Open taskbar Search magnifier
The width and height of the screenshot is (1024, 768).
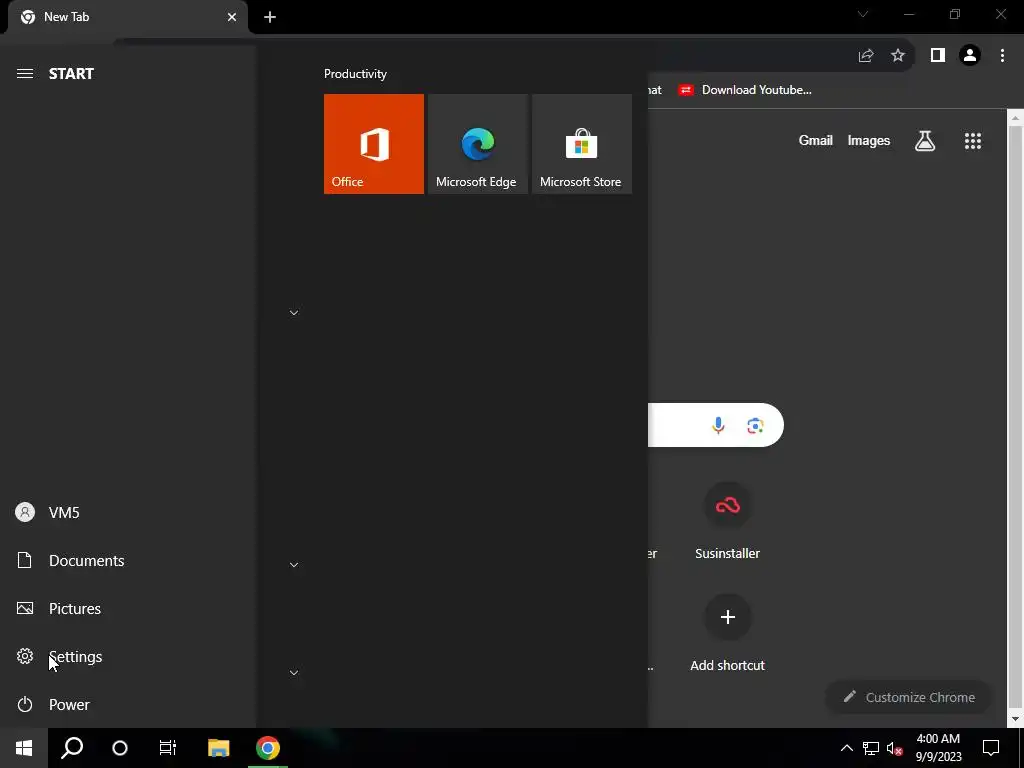pos(72,748)
